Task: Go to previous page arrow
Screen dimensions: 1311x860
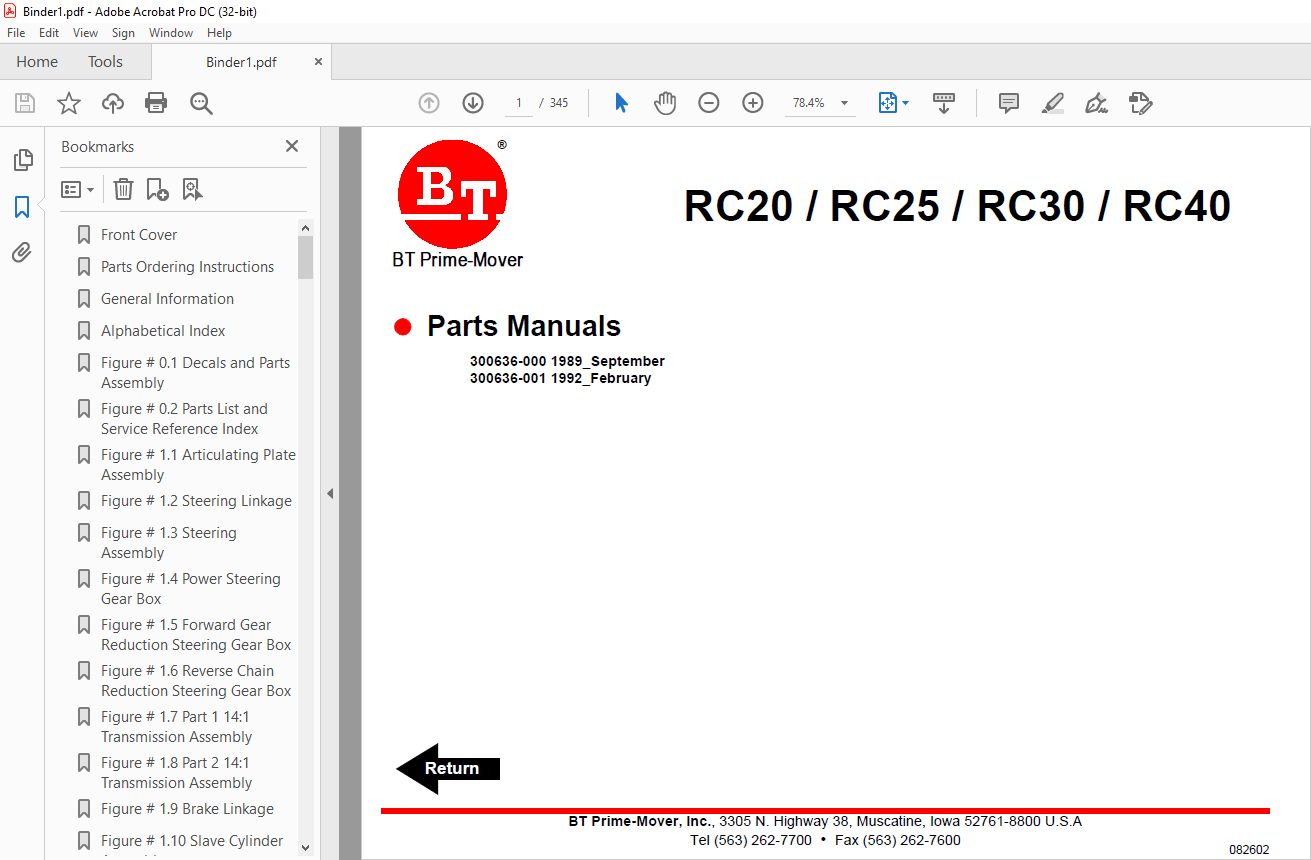Action: point(429,103)
